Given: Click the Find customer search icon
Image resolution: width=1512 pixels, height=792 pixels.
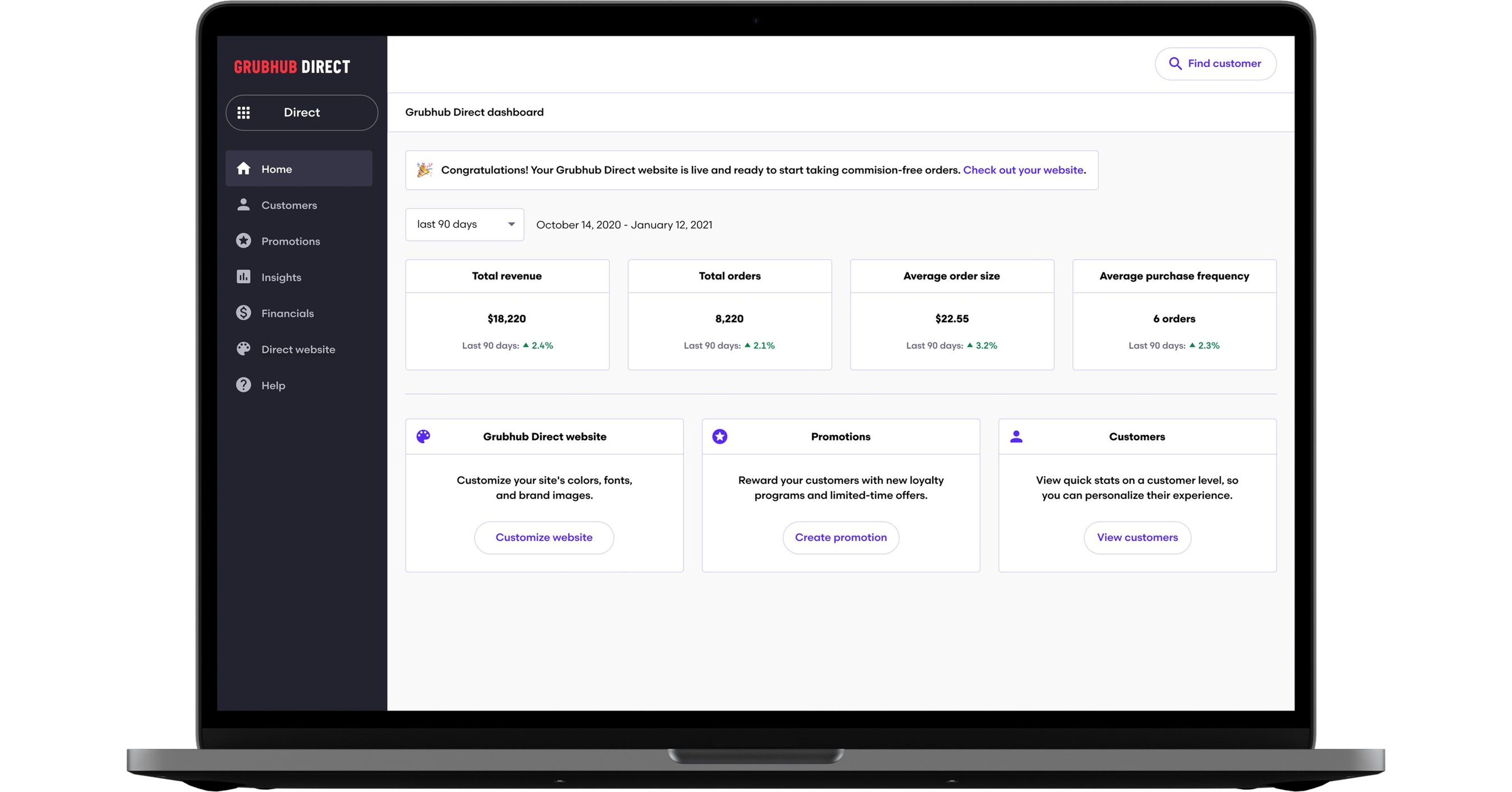Looking at the screenshot, I should [x=1174, y=63].
